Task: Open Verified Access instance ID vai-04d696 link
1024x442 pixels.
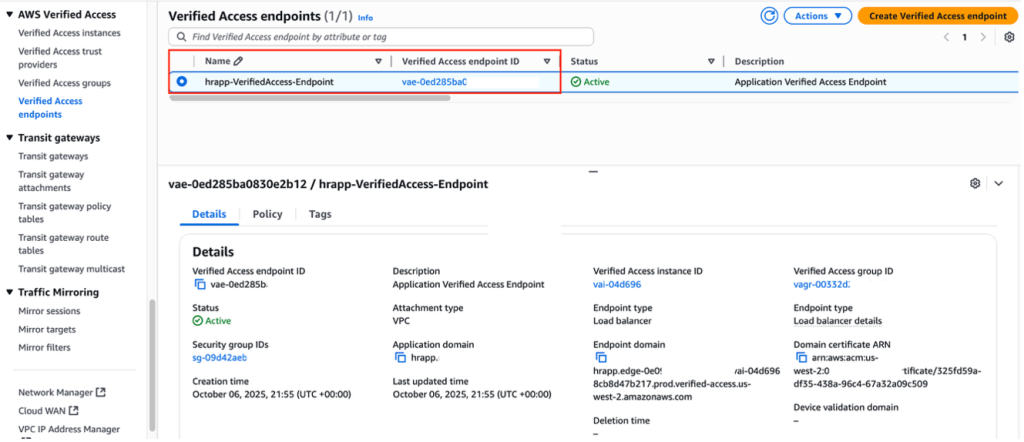Action: pos(616,285)
